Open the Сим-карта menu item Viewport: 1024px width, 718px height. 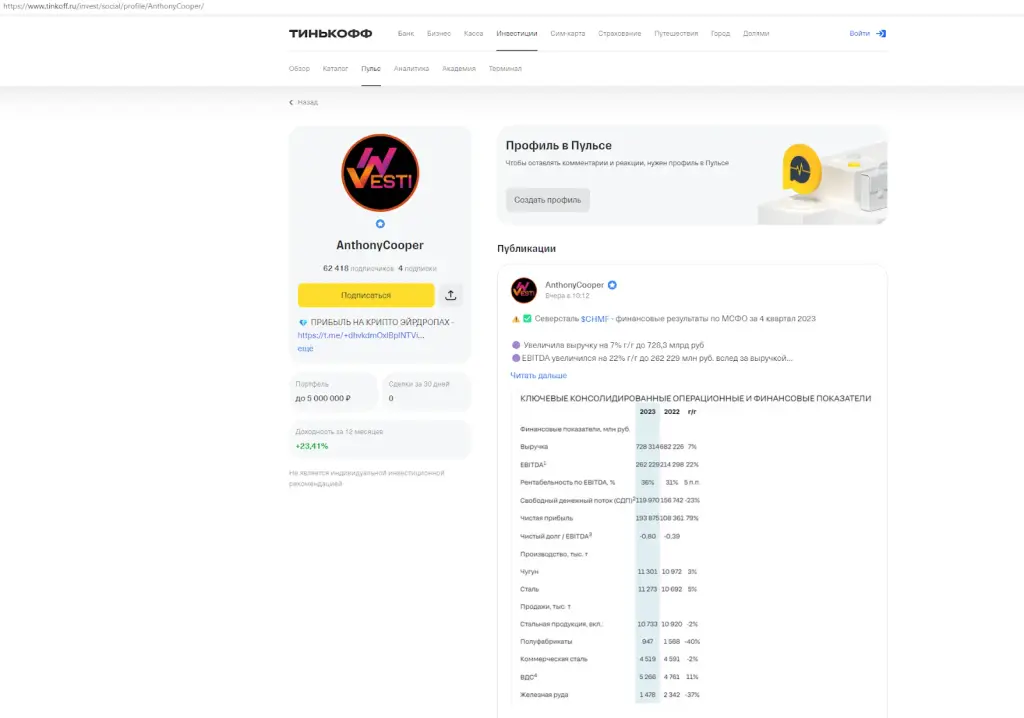click(x=568, y=33)
